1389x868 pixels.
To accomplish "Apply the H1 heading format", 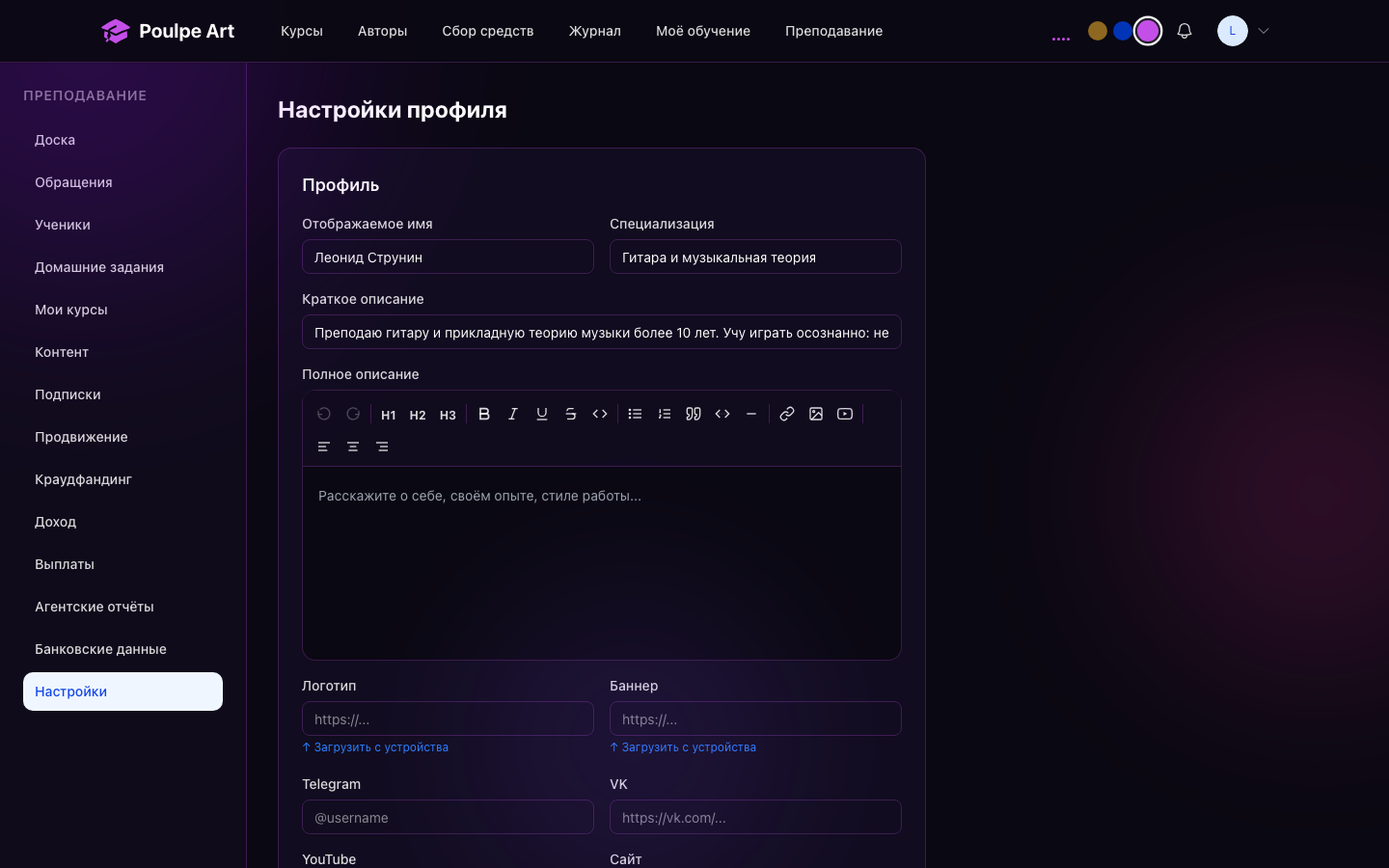I will tap(389, 415).
